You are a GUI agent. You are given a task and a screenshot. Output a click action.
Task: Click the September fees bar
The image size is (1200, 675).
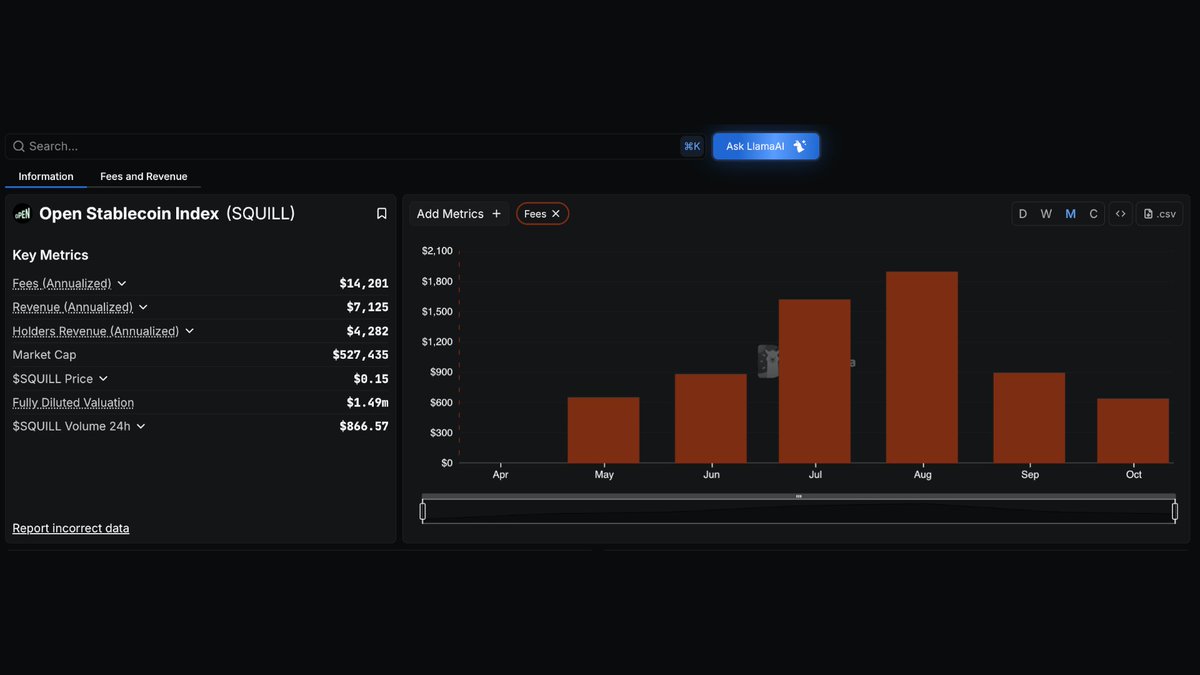(x=1029, y=417)
